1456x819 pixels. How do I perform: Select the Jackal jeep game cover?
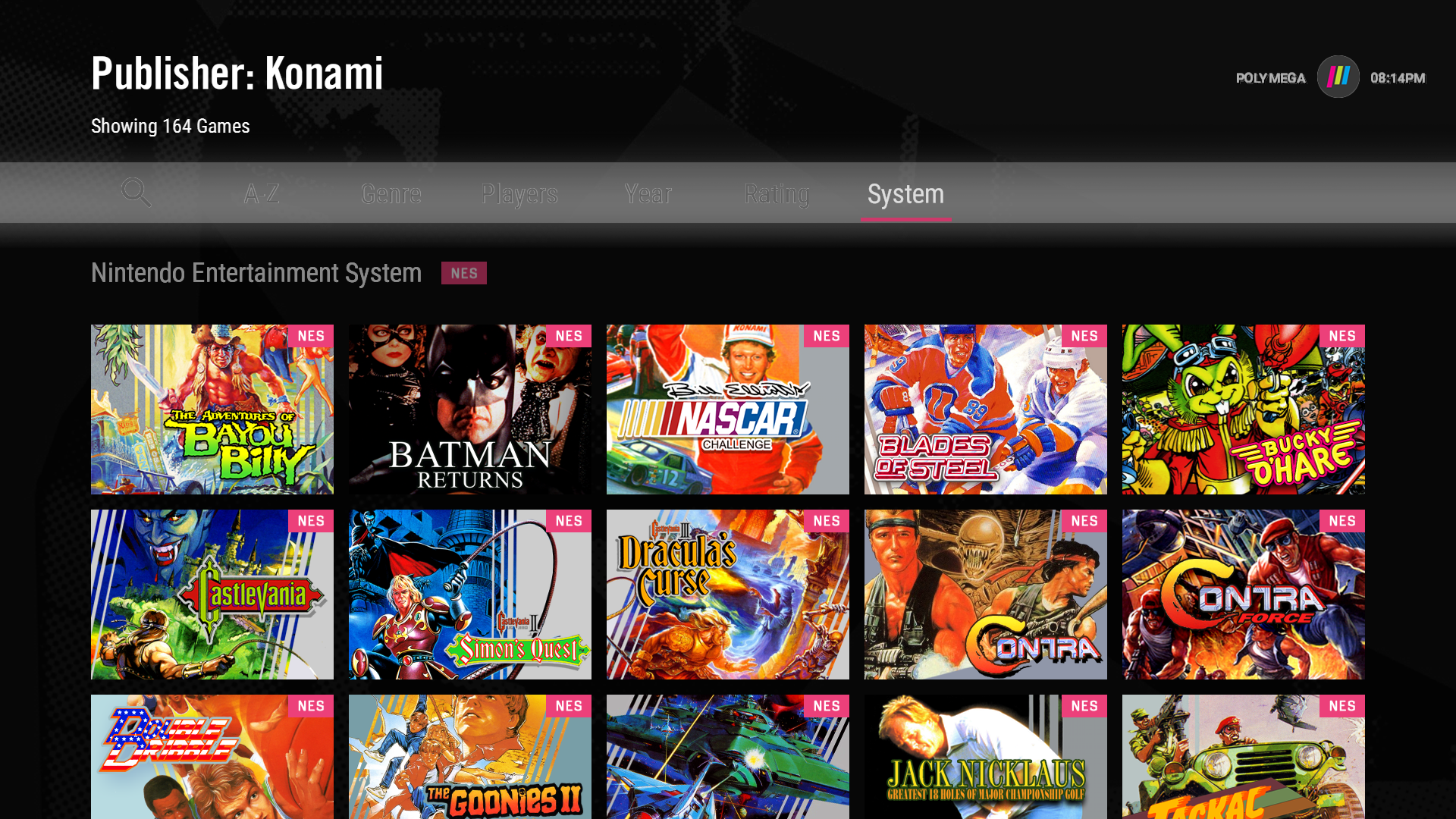[x=1244, y=757]
